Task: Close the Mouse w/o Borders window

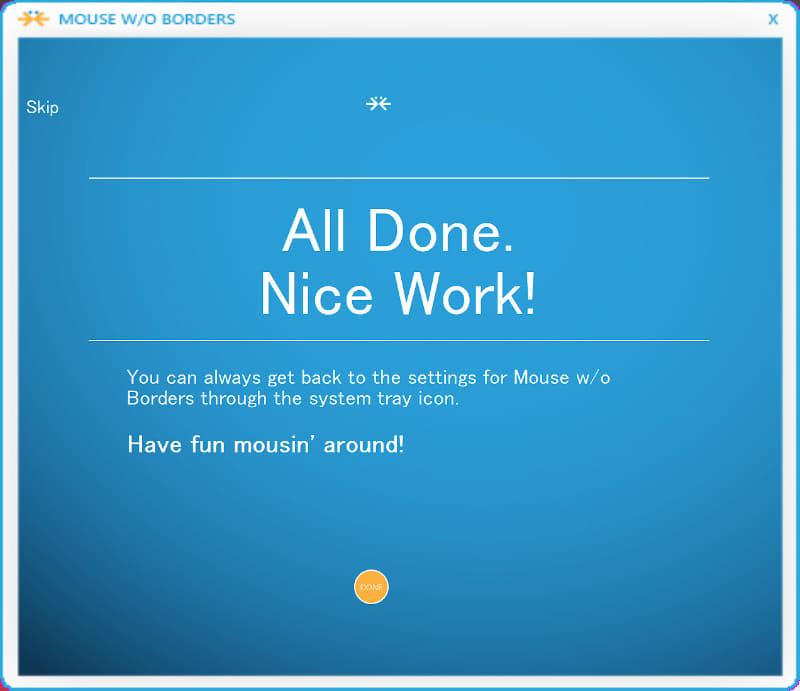Action: coord(773,19)
